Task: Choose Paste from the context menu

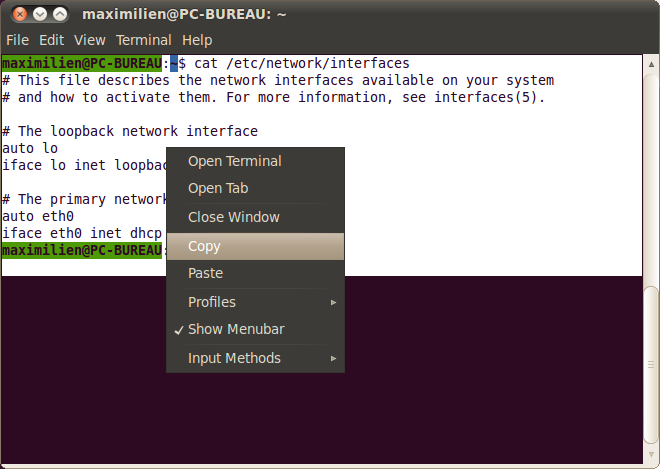Action: pyautogui.click(x=206, y=273)
